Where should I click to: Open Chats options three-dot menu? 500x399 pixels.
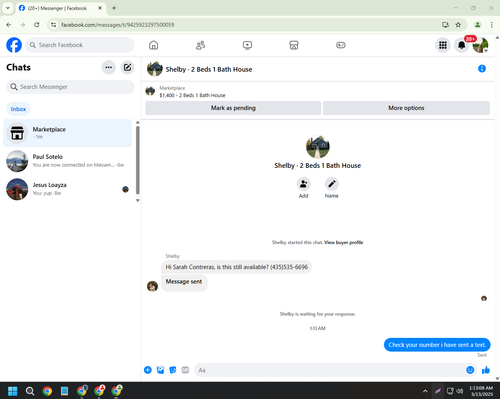click(x=109, y=67)
